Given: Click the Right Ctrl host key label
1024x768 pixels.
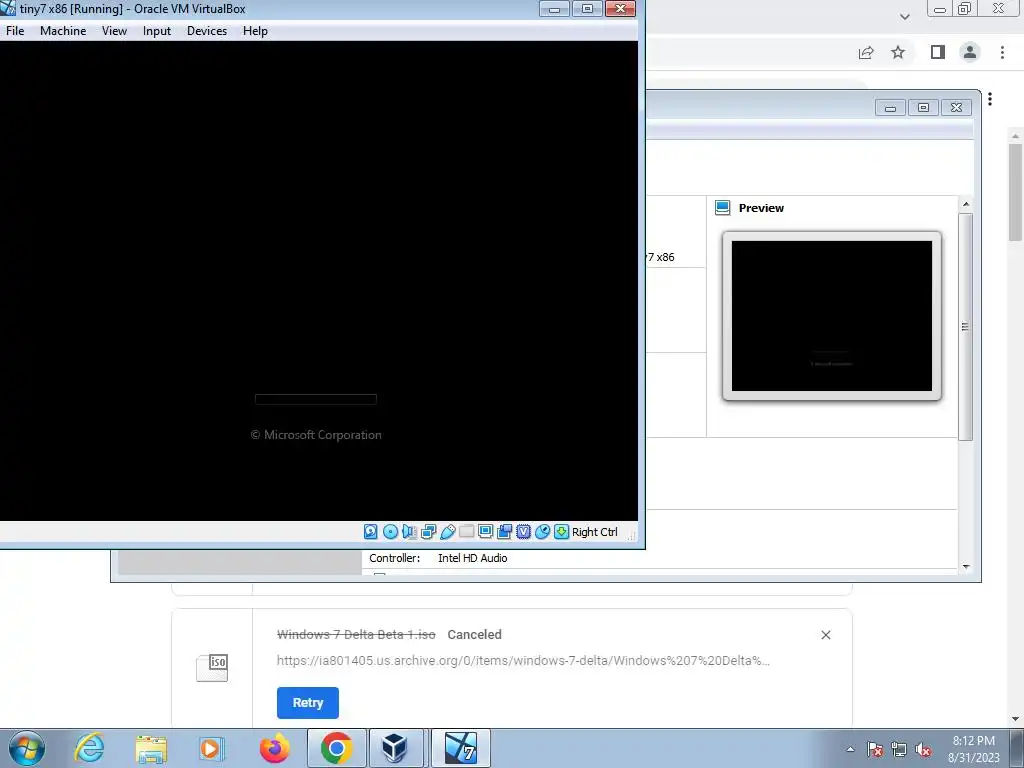Looking at the screenshot, I should pyautogui.click(x=594, y=532).
